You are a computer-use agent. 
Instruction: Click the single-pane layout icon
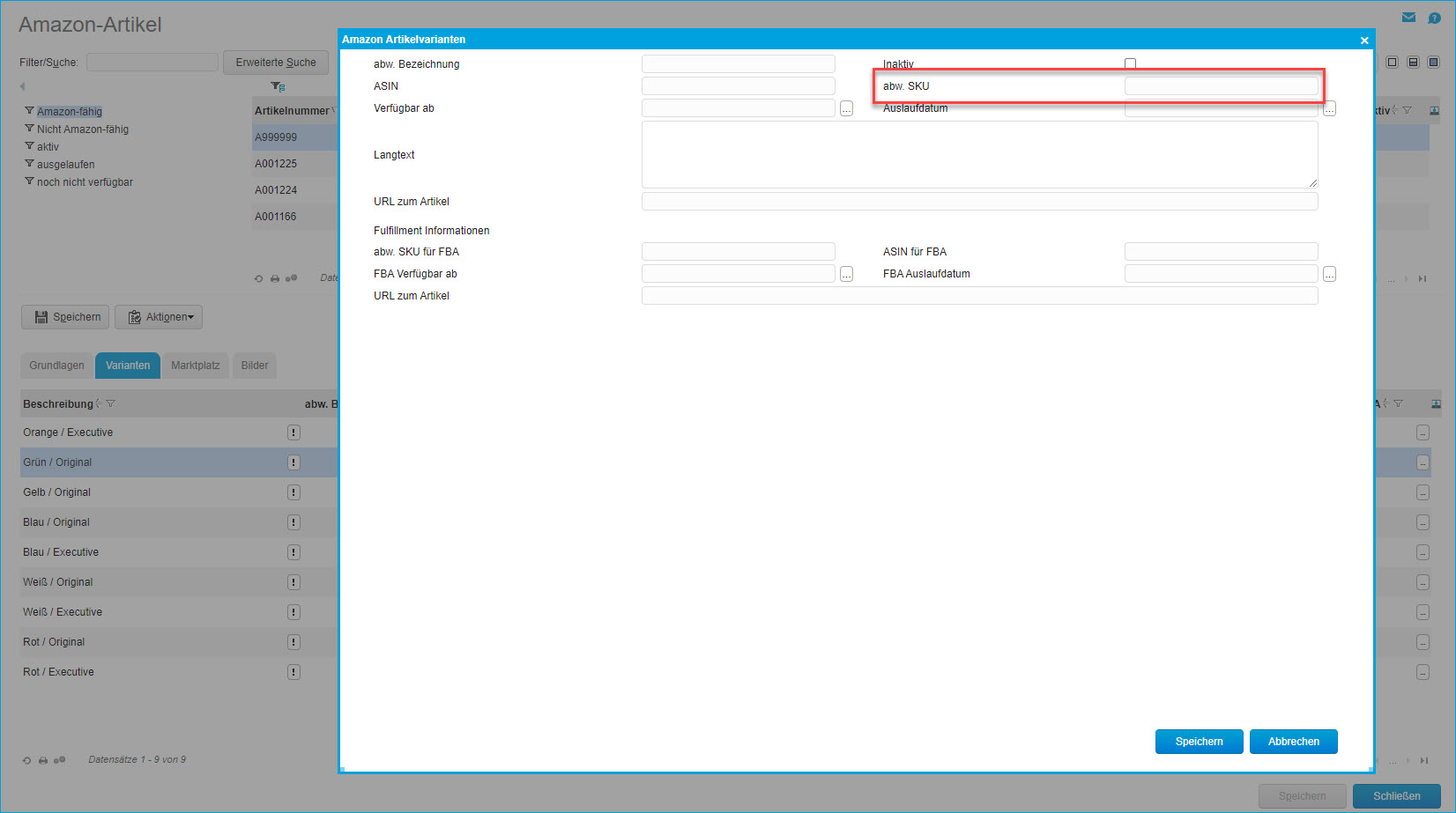(1392, 62)
